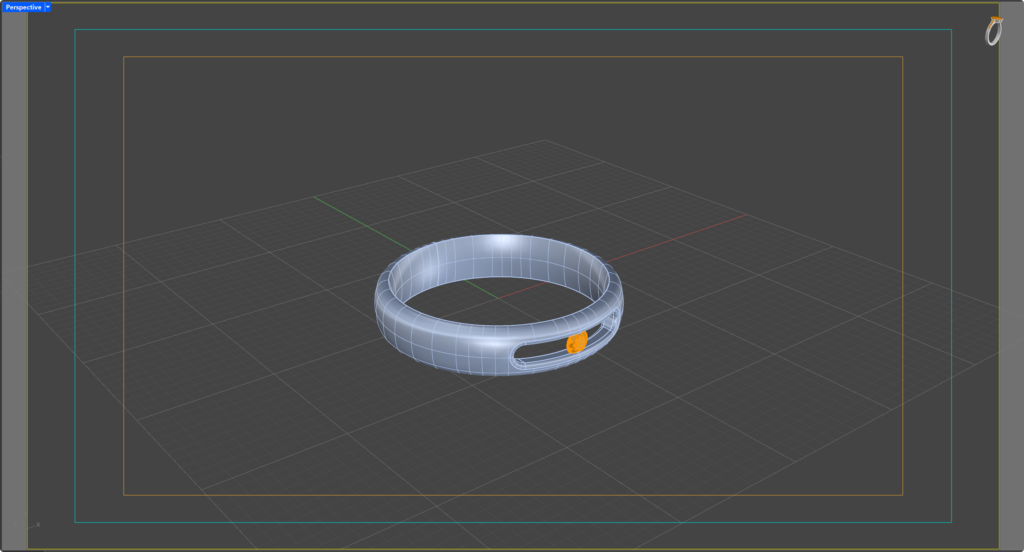The width and height of the screenshot is (1024, 552).
Task: Click the far corner of the construction grid
Action: click(546, 140)
